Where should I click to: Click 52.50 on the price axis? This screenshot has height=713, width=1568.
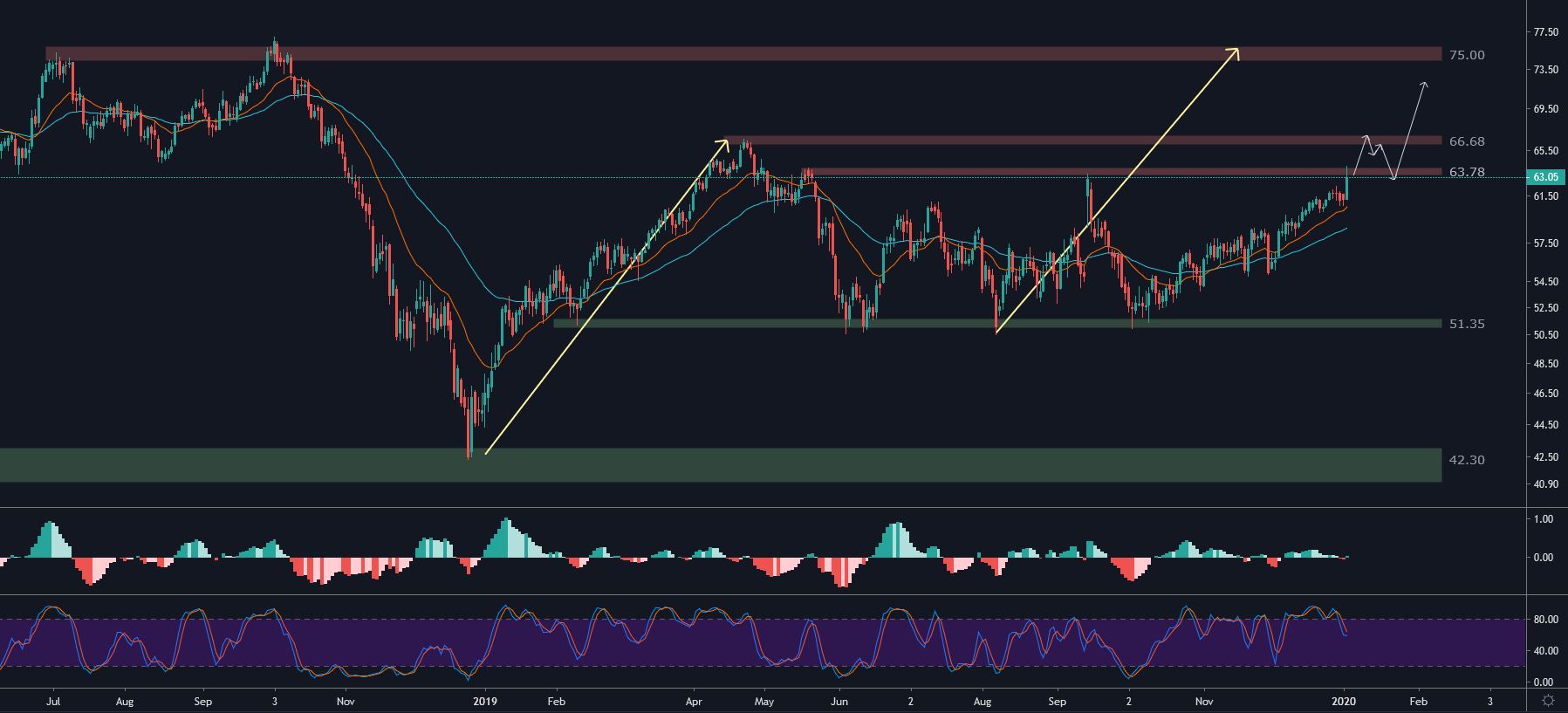pyautogui.click(x=1545, y=308)
